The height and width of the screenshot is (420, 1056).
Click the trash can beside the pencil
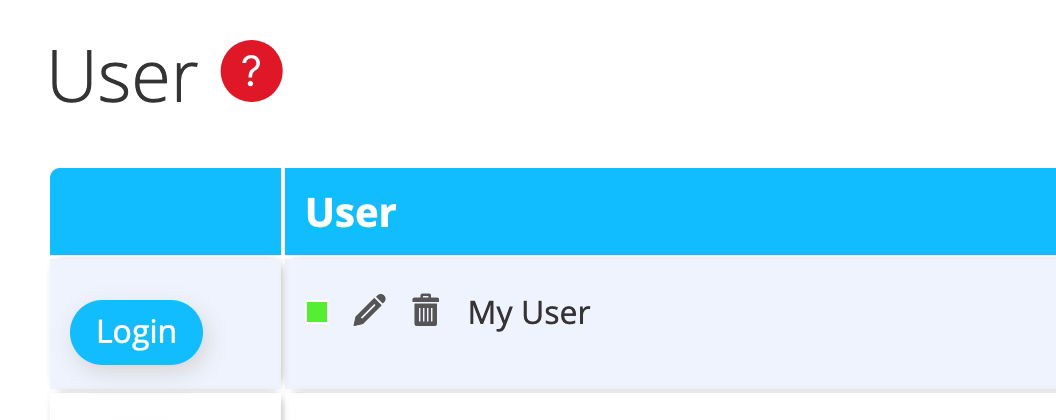(426, 311)
